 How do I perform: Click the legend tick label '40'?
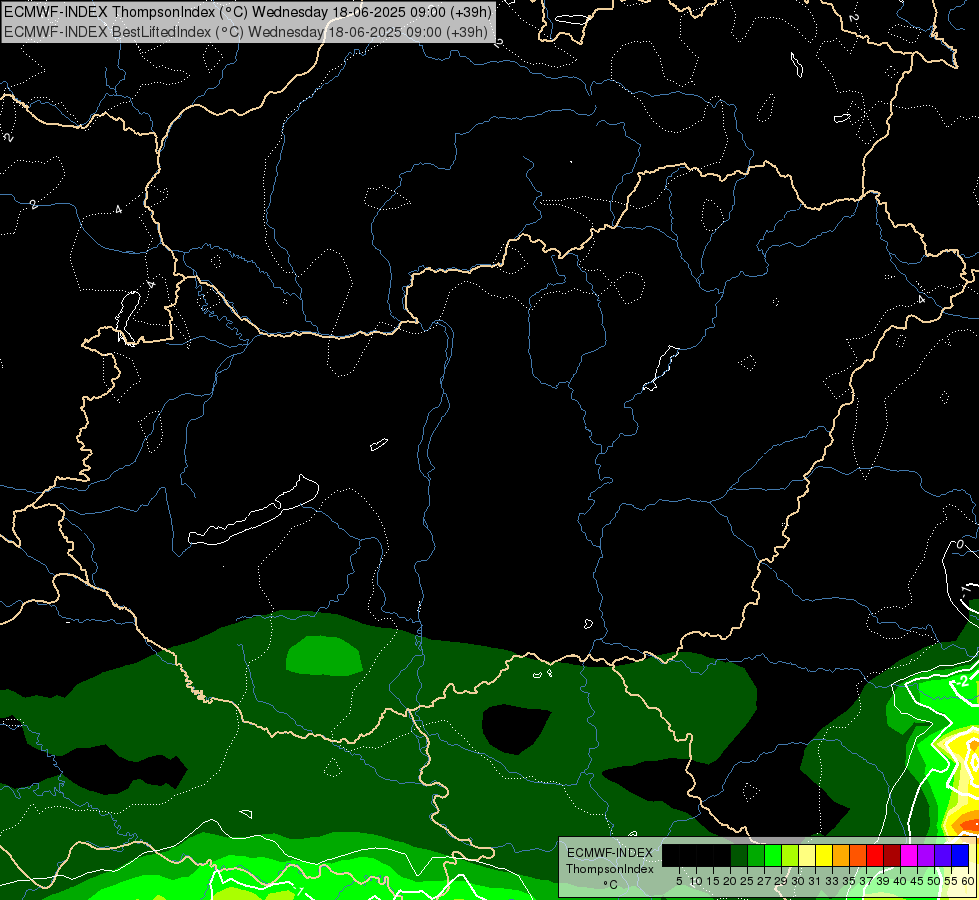[x=900, y=881]
